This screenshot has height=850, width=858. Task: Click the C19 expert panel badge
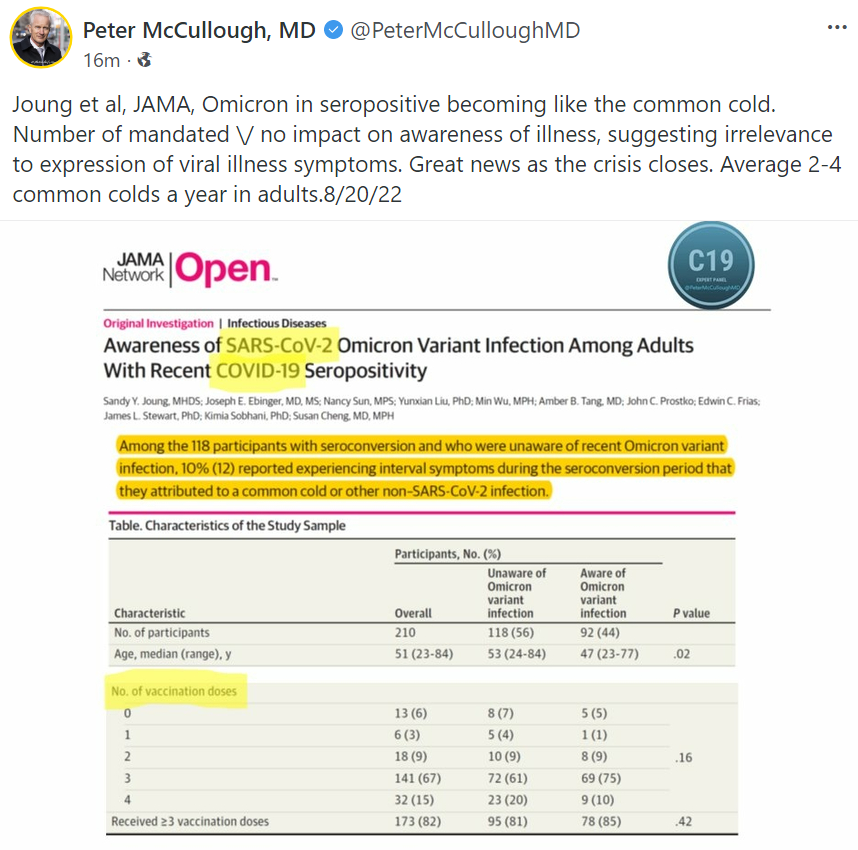pyautogui.click(x=710, y=264)
